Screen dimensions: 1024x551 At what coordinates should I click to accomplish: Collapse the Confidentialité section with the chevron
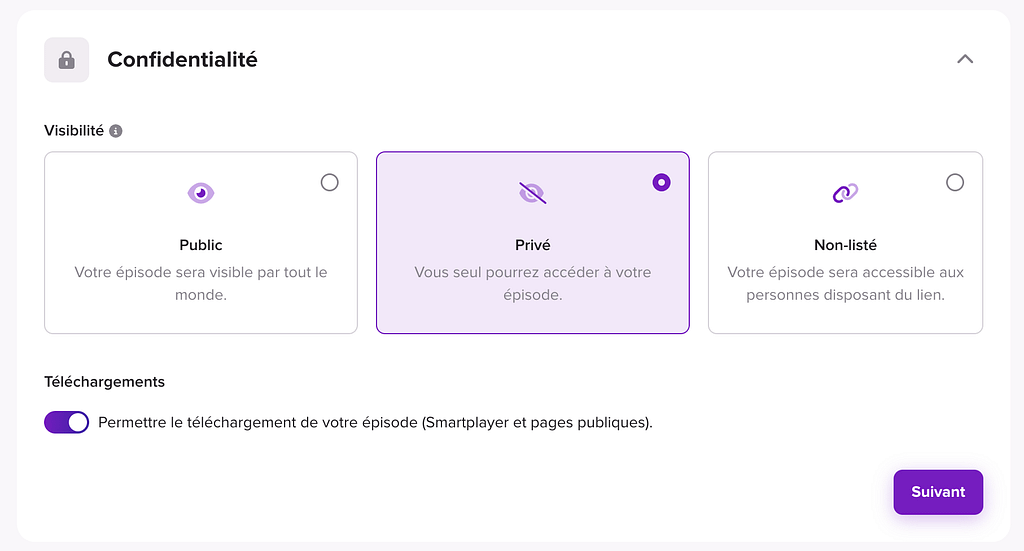click(x=965, y=59)
